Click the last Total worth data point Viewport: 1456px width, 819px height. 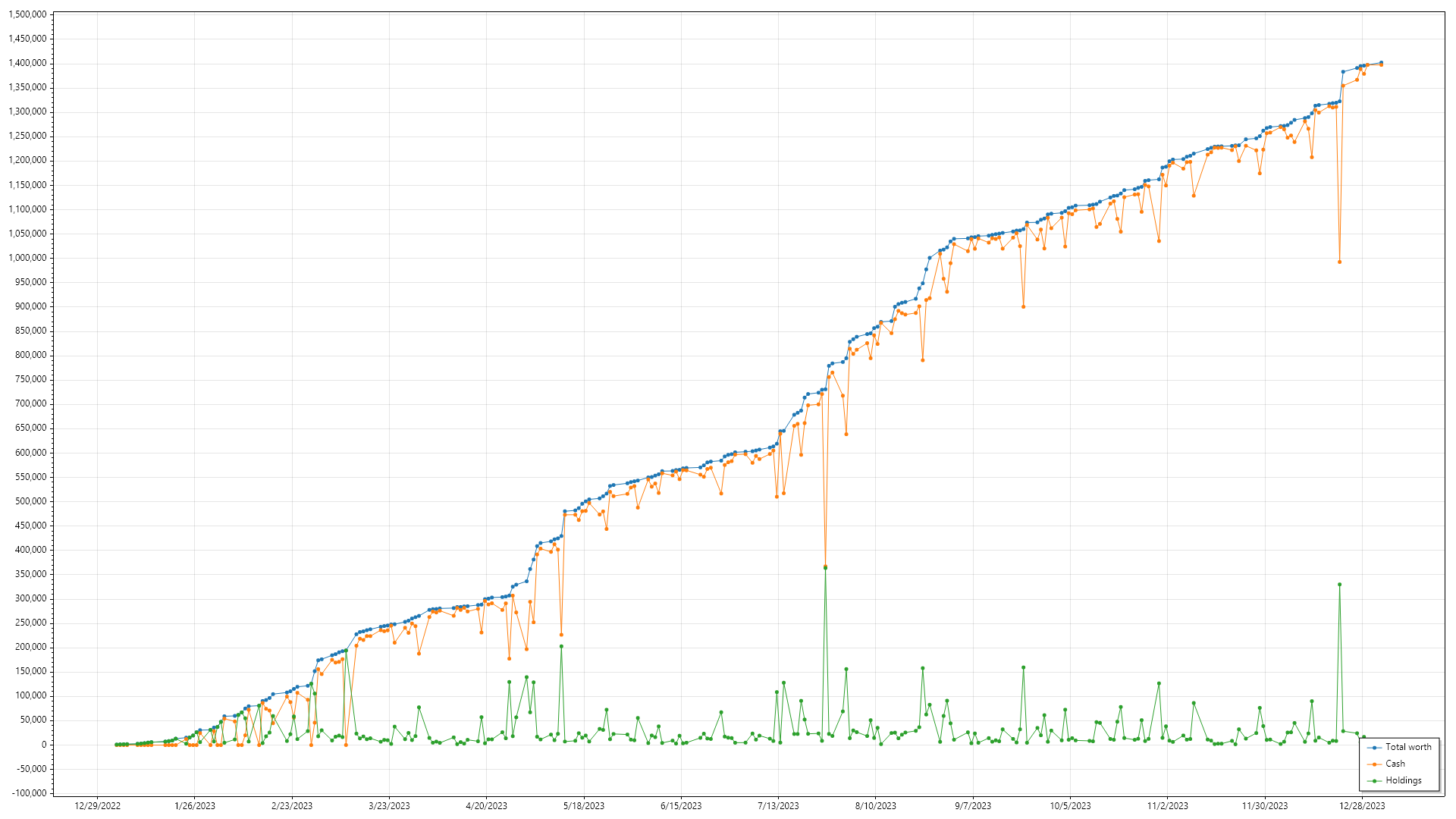(1381, 63)
